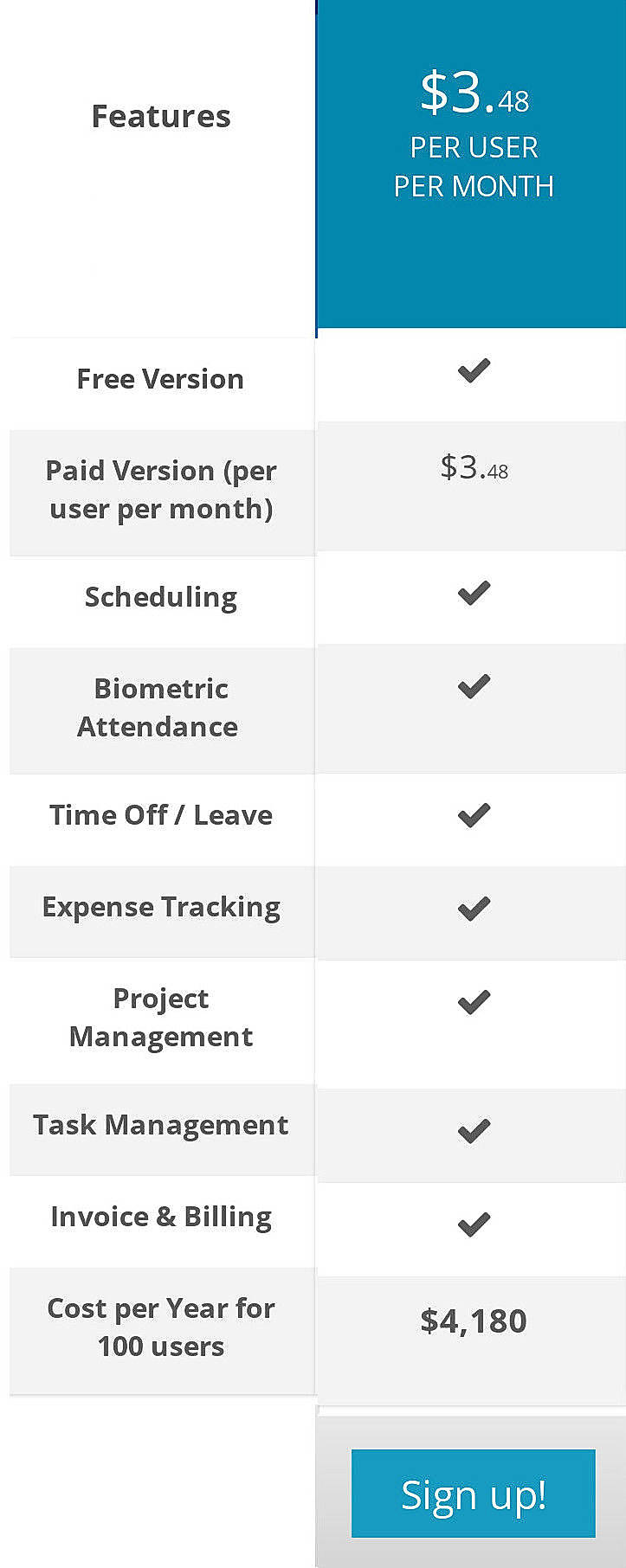The height and width of the screenshot is (1568, 626).
Task: Click the Paid Version price cell
Action: [472, 471]
